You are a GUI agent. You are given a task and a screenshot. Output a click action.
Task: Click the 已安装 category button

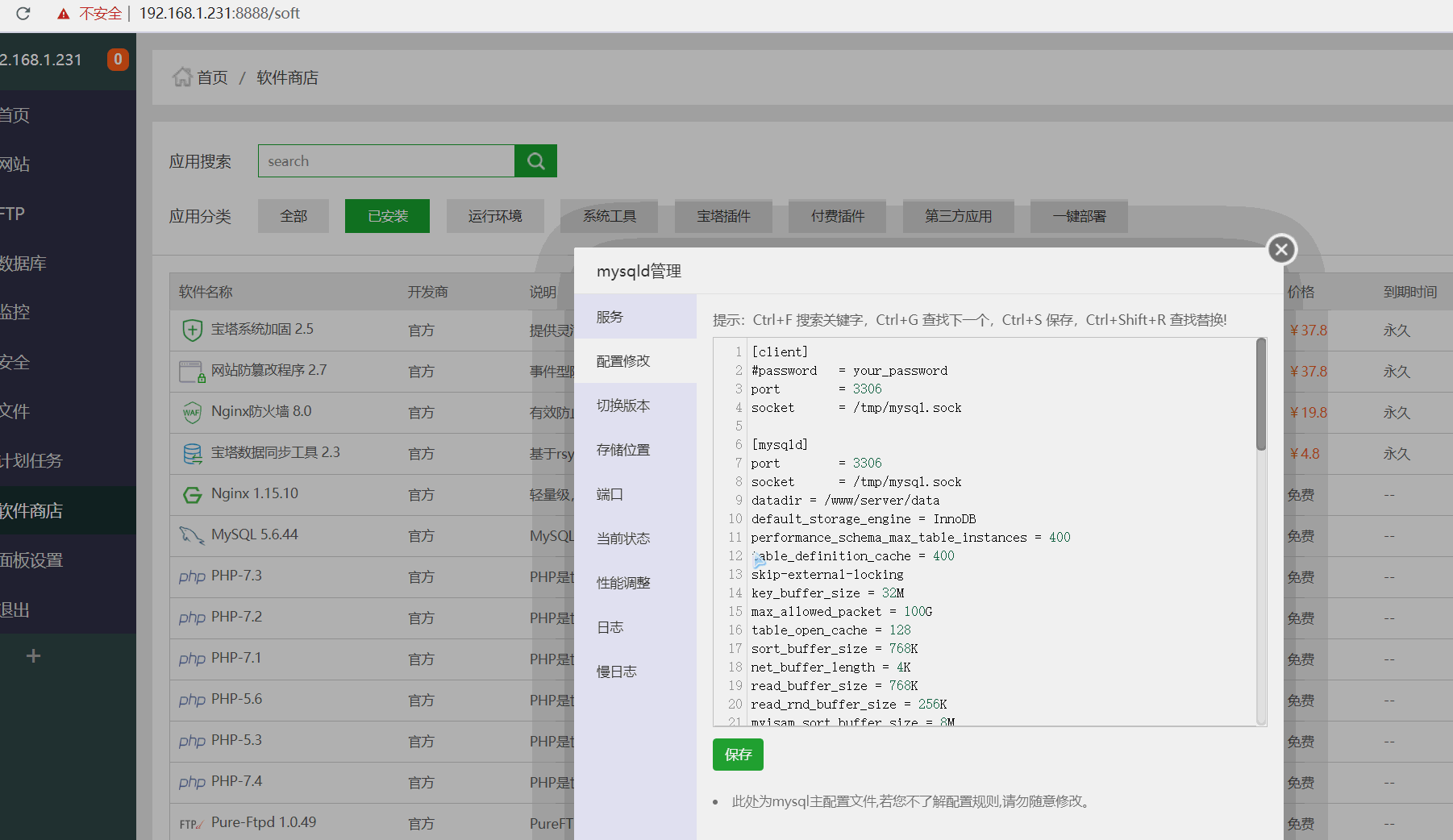[387, 216]
